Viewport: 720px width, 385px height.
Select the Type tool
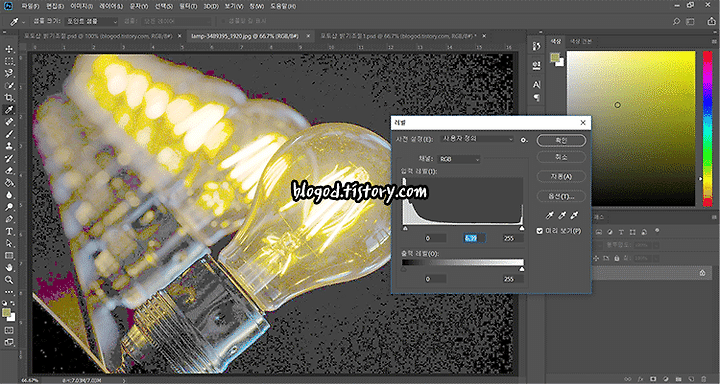[x=9, y=232]
